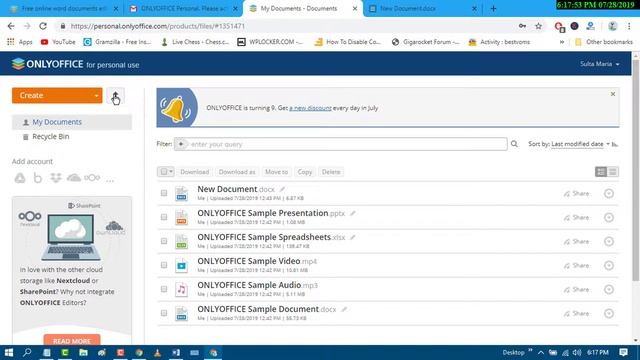Show more account options ellipsis
Screen dimensions: 640x360
(110, 180)
